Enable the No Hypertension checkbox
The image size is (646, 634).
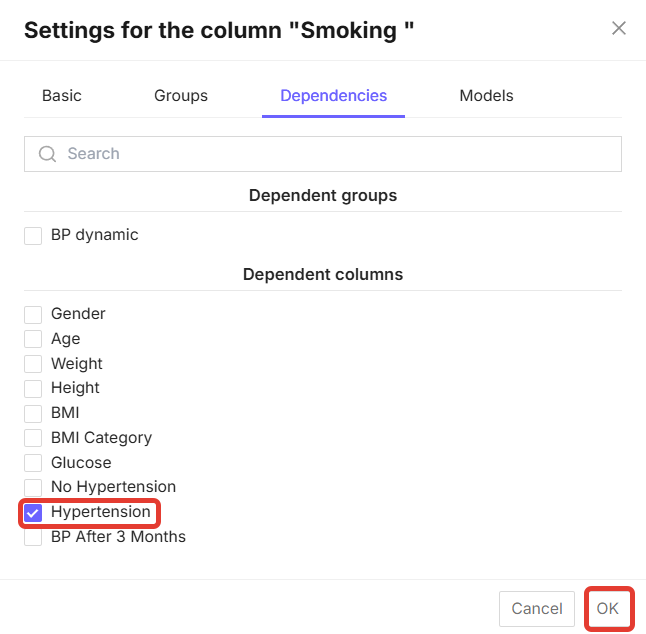(x=34, y=487)
